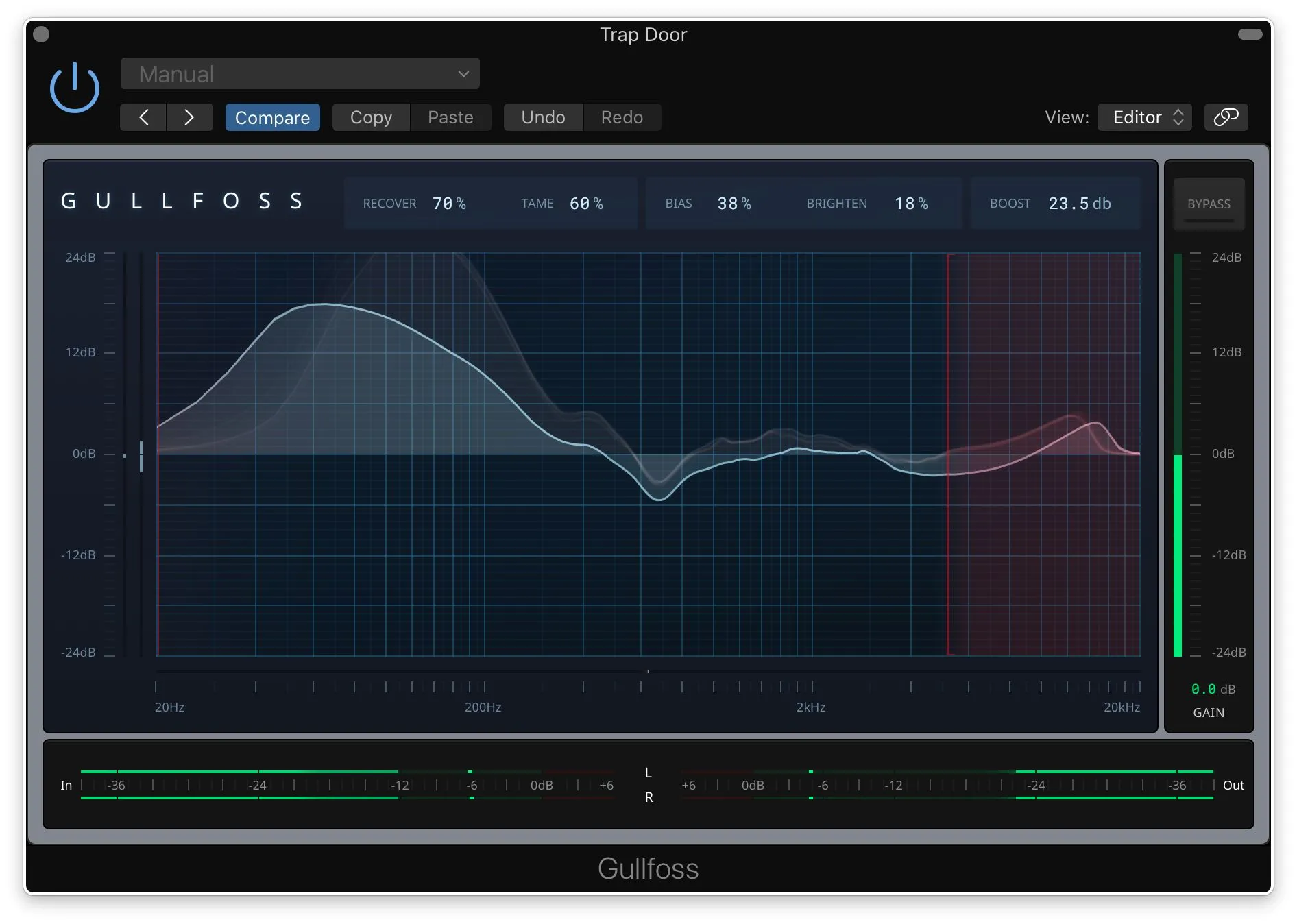Click the Copy button

[x=371, y=117]
